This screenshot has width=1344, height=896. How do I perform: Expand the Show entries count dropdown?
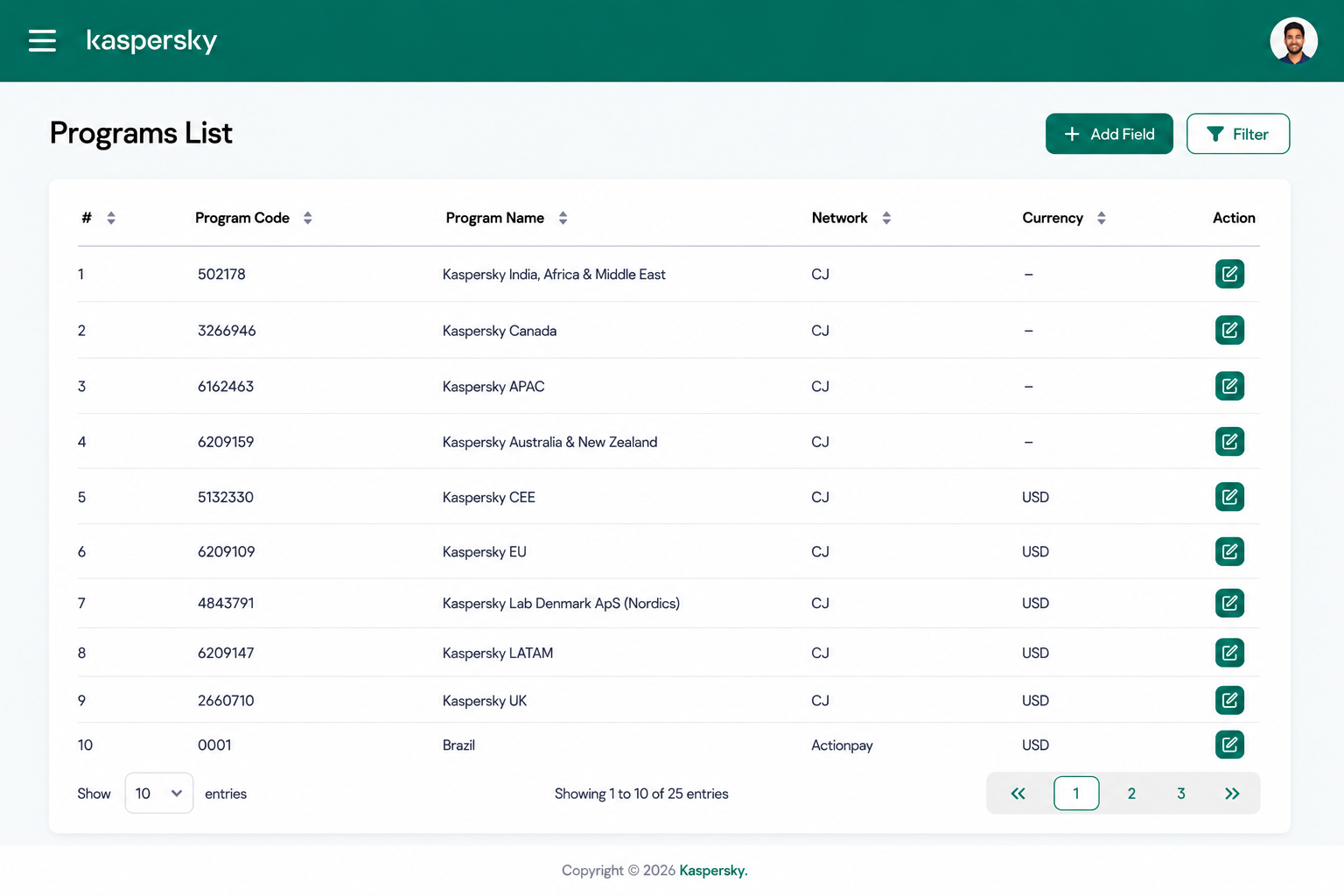pyautogui.click(x=158, y=793)
